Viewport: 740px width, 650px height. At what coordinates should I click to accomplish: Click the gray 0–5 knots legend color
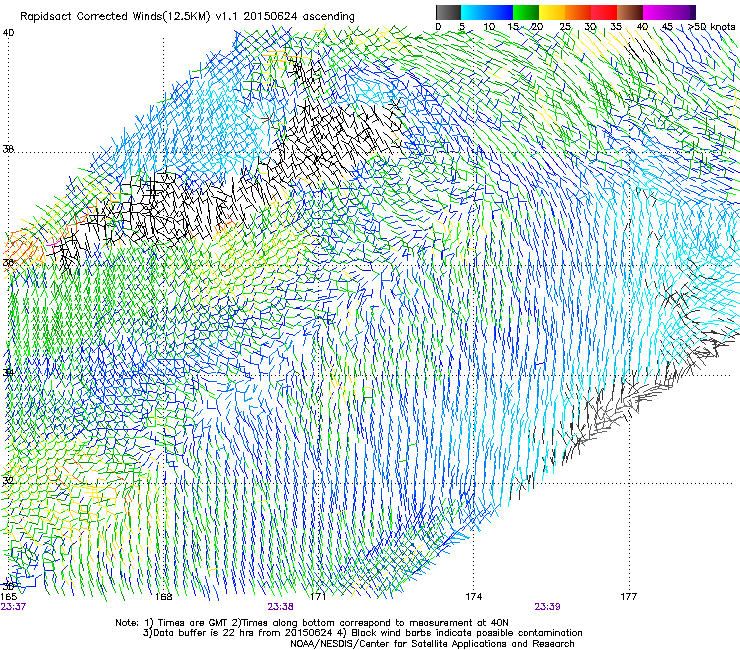(448, 12)
